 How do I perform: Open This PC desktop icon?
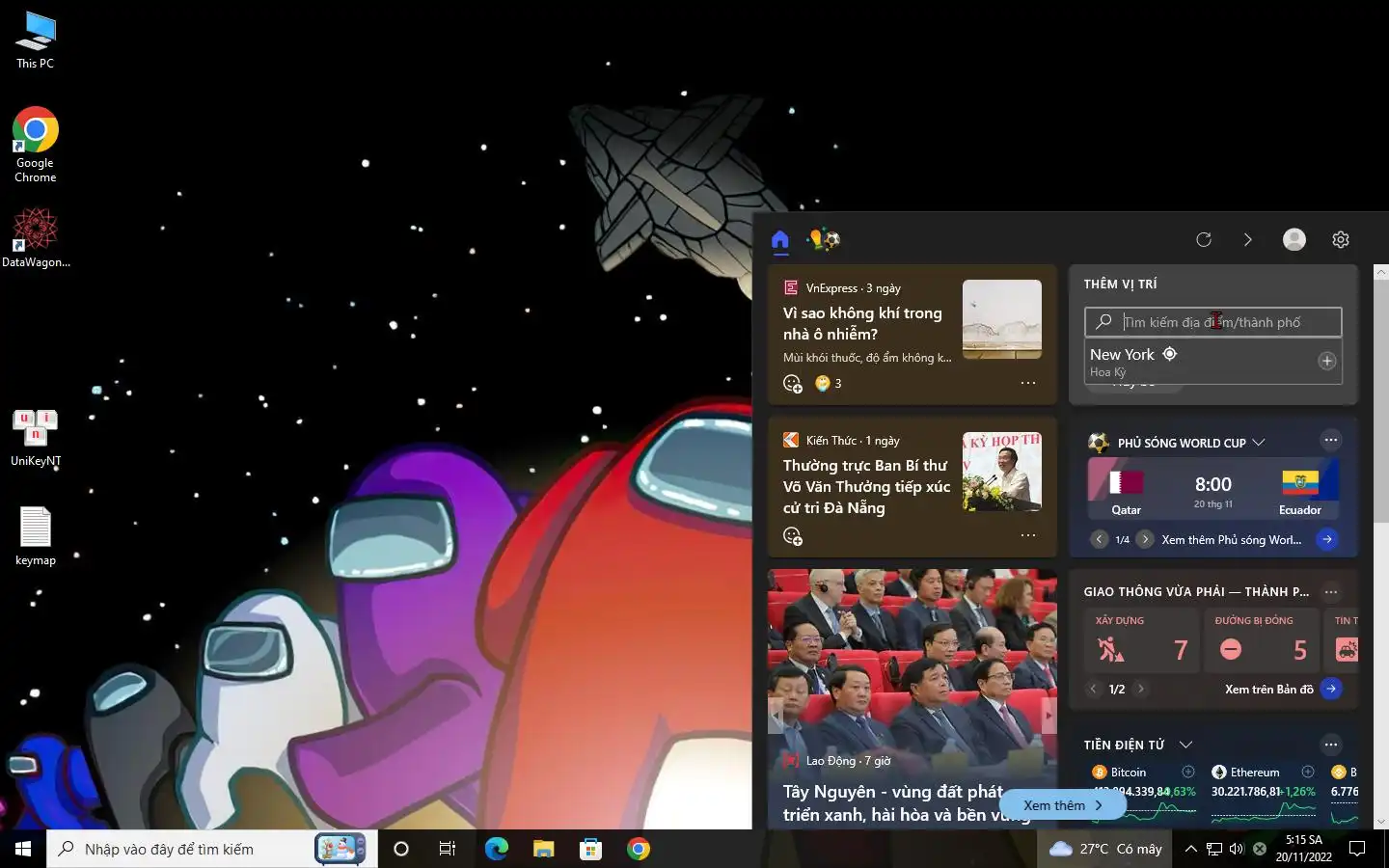36,41
